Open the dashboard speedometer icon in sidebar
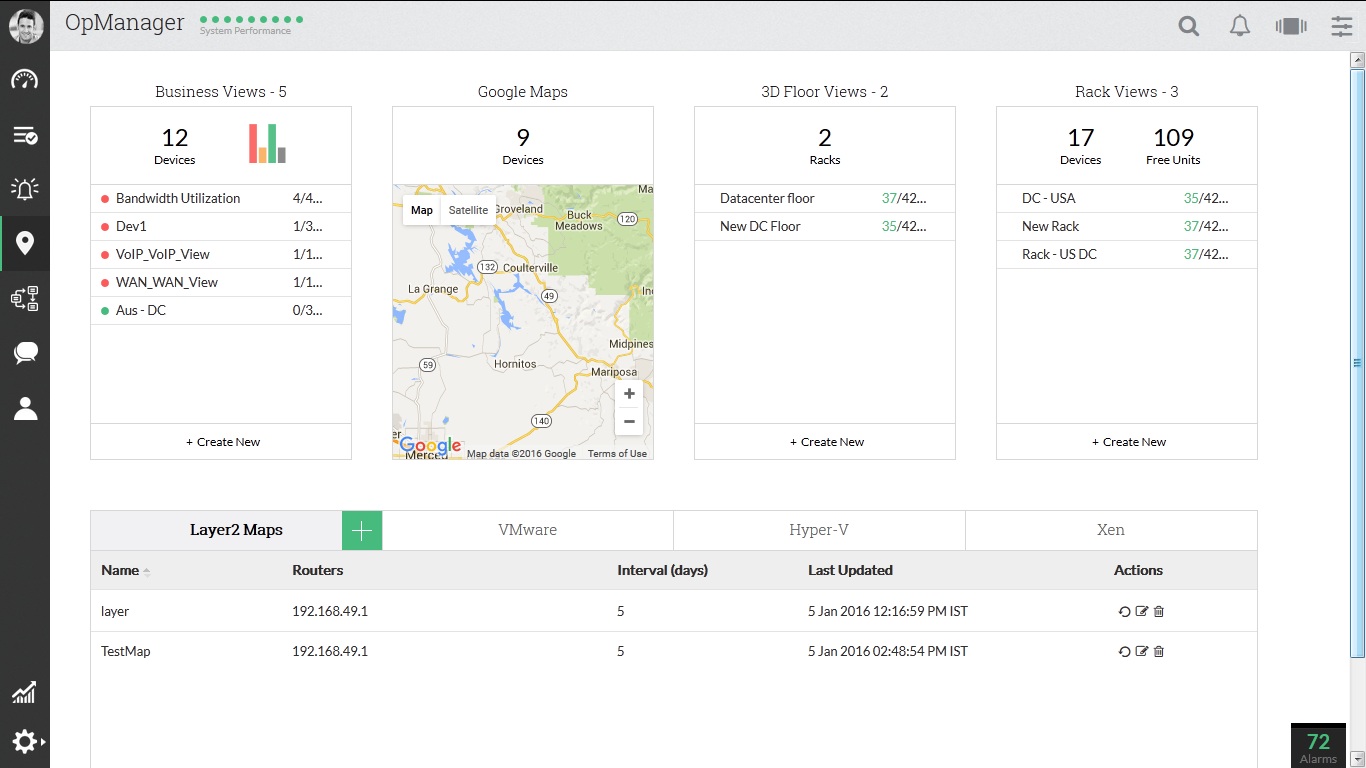The width and height of the screenshot is (1366, 768). coord(25,80)
